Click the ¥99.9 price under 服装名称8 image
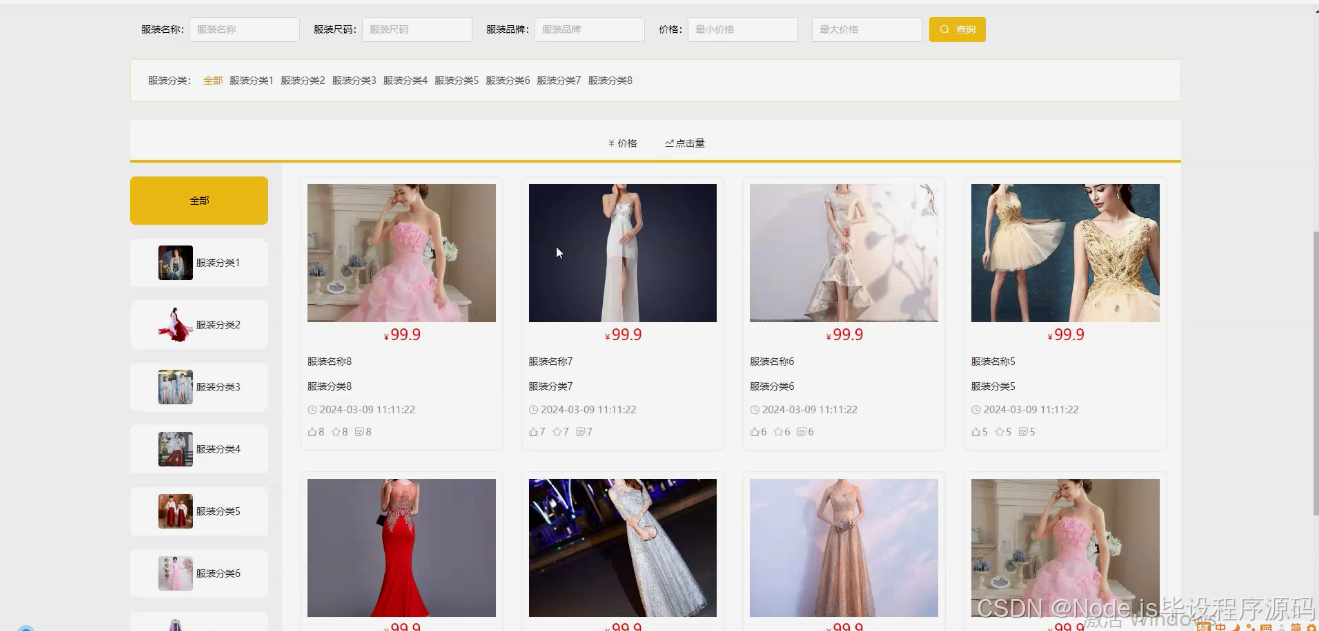1319x631 pixels. click(x=402, y=335)
